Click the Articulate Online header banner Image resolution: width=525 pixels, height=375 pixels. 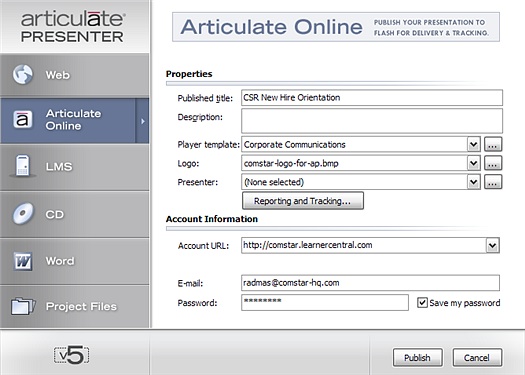336,27
